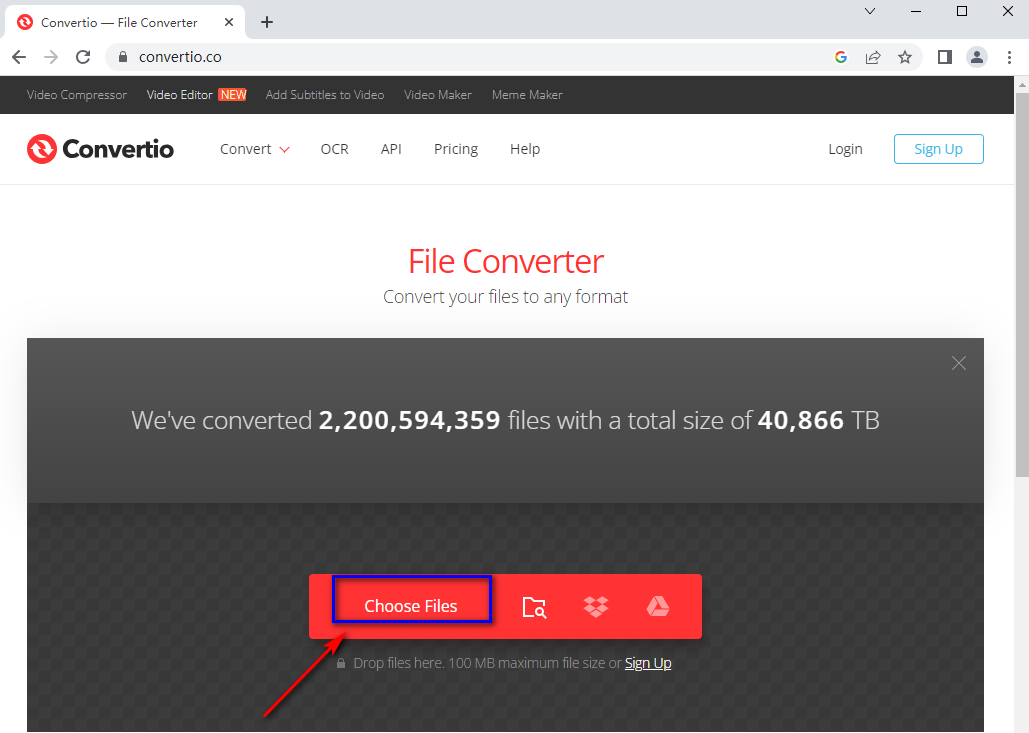Open a new browser tab
1029x733 pixels.
click(x=267, y=22)
